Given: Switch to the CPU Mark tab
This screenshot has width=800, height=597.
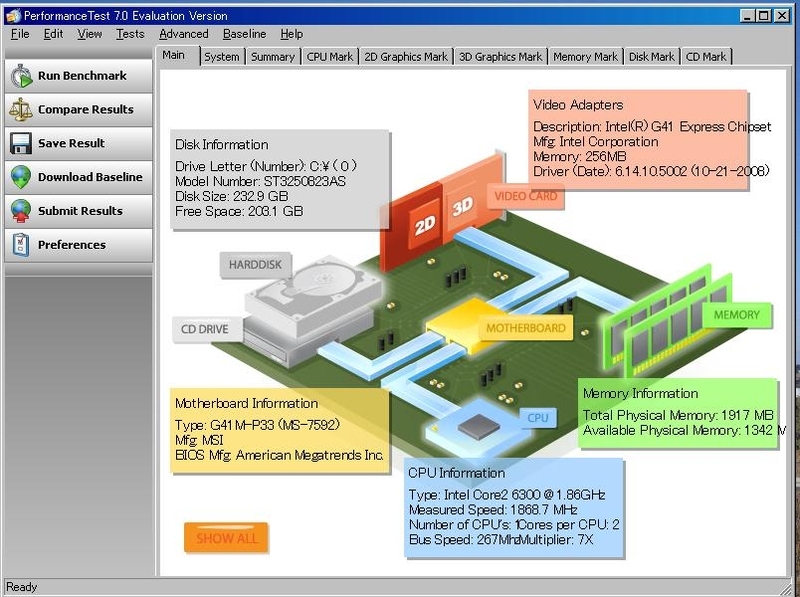Looking at the screenshot, I should [x=330, y=57].
